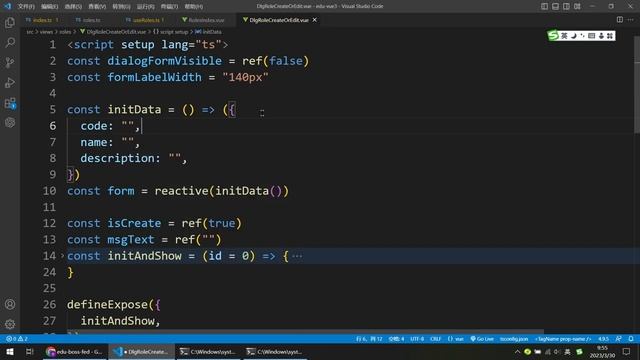Open notifications bell in status bar
The image size is (640, 360).
tap(631, 339)
